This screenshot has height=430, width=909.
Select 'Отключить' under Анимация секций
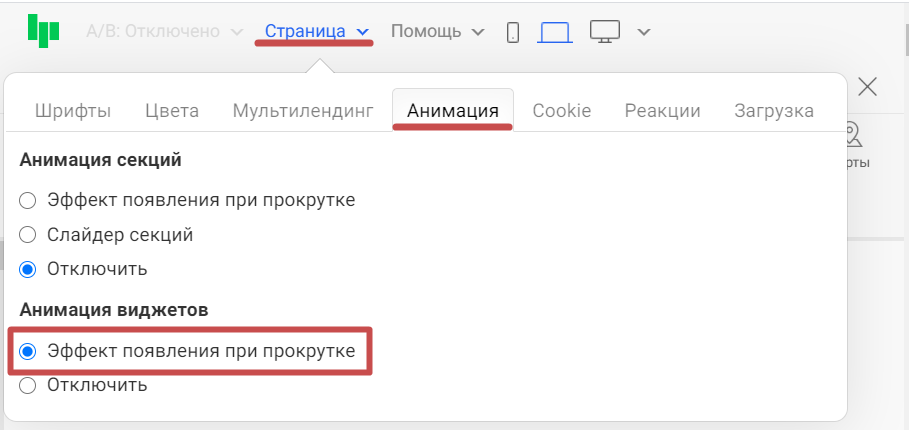(28, 269)
